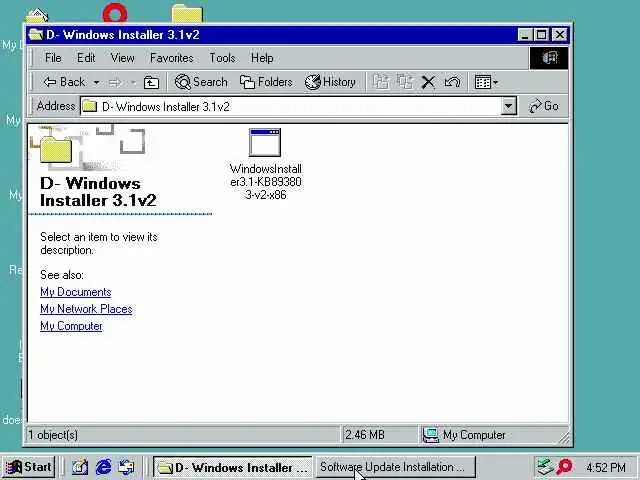The image size is (640, 480).
Task: Switch to the Software Update Installation taskbar button
Action: click(x=396, y=467)
